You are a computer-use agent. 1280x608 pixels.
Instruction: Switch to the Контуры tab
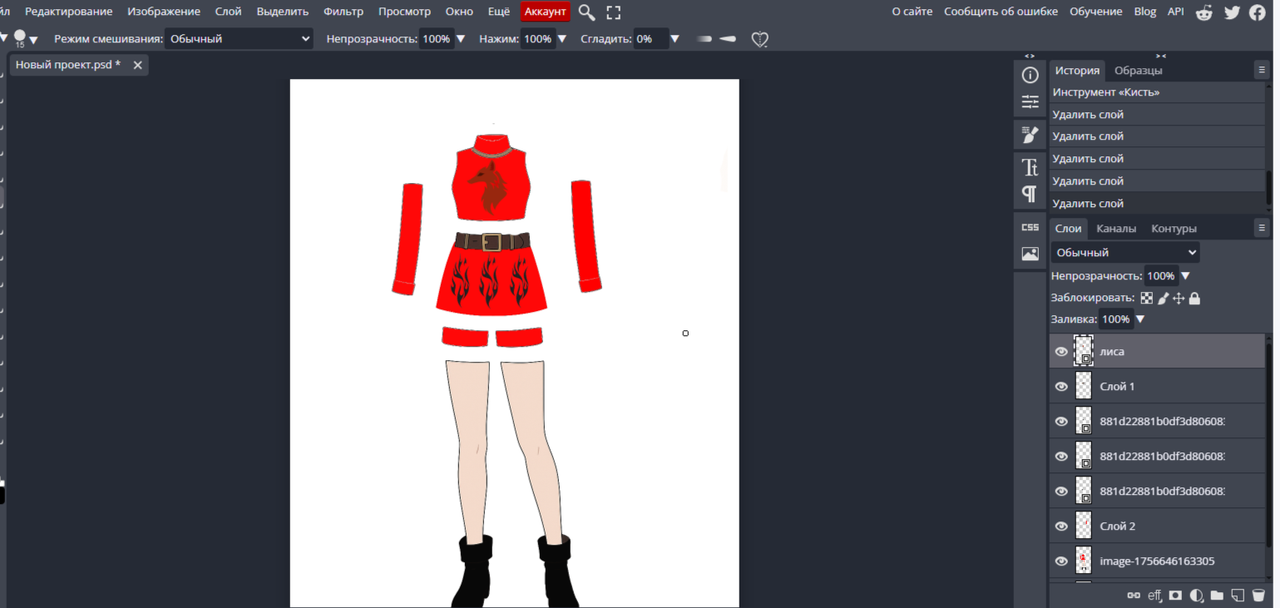click(x=1174, y=228)
